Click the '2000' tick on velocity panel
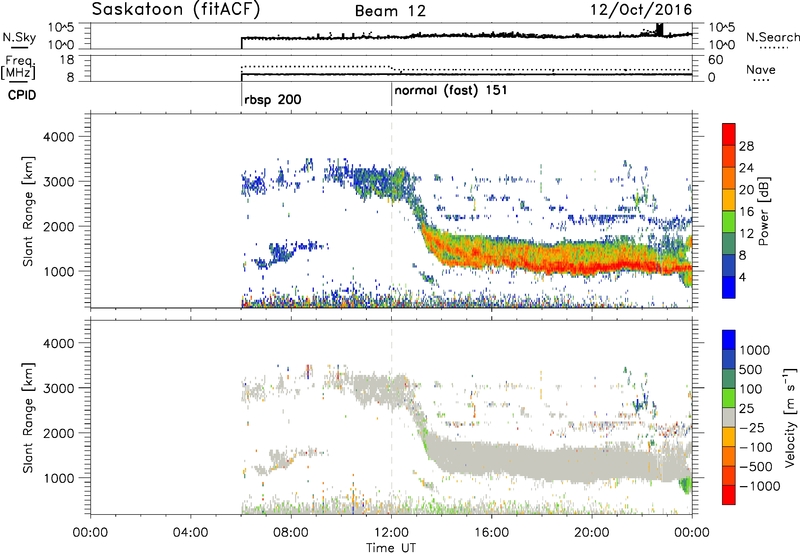Viewport: 800px width, 554px height. tap(58, 433)
